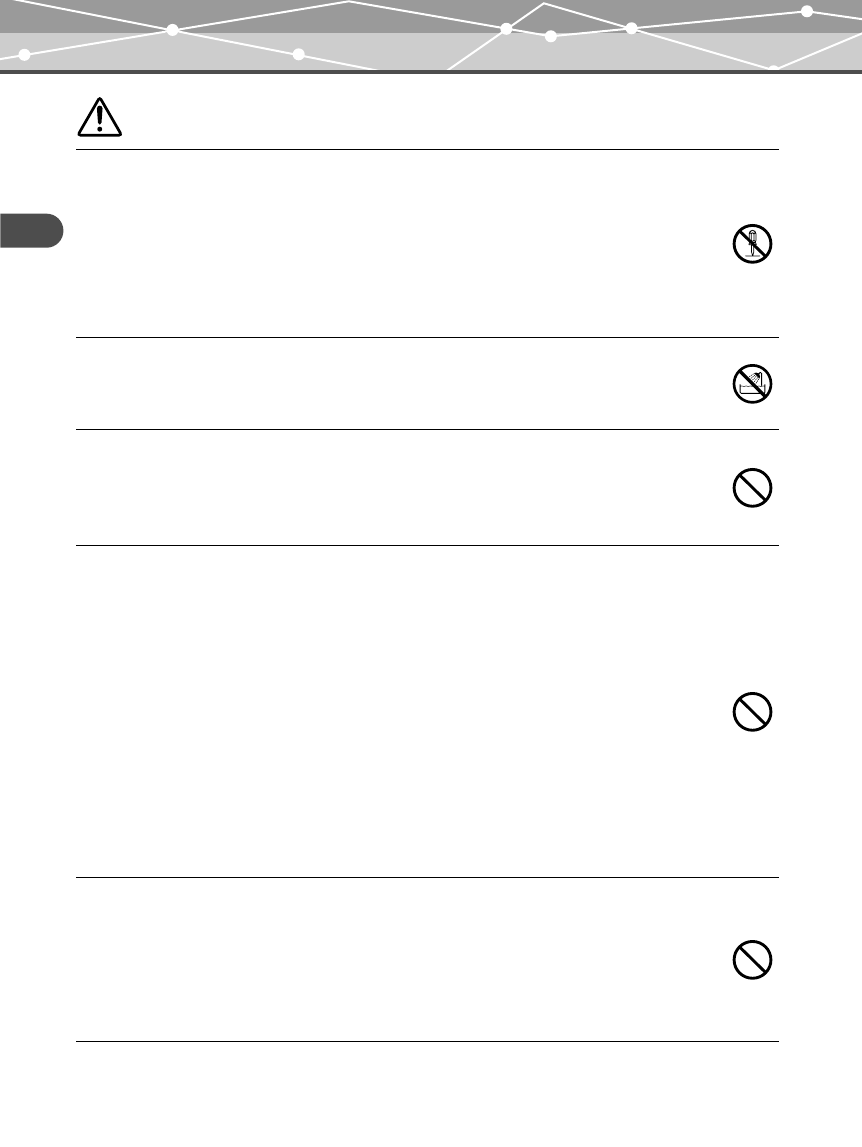Select the last prohibition circle near page bottom
862x1147 pixels.
[752, 960]
